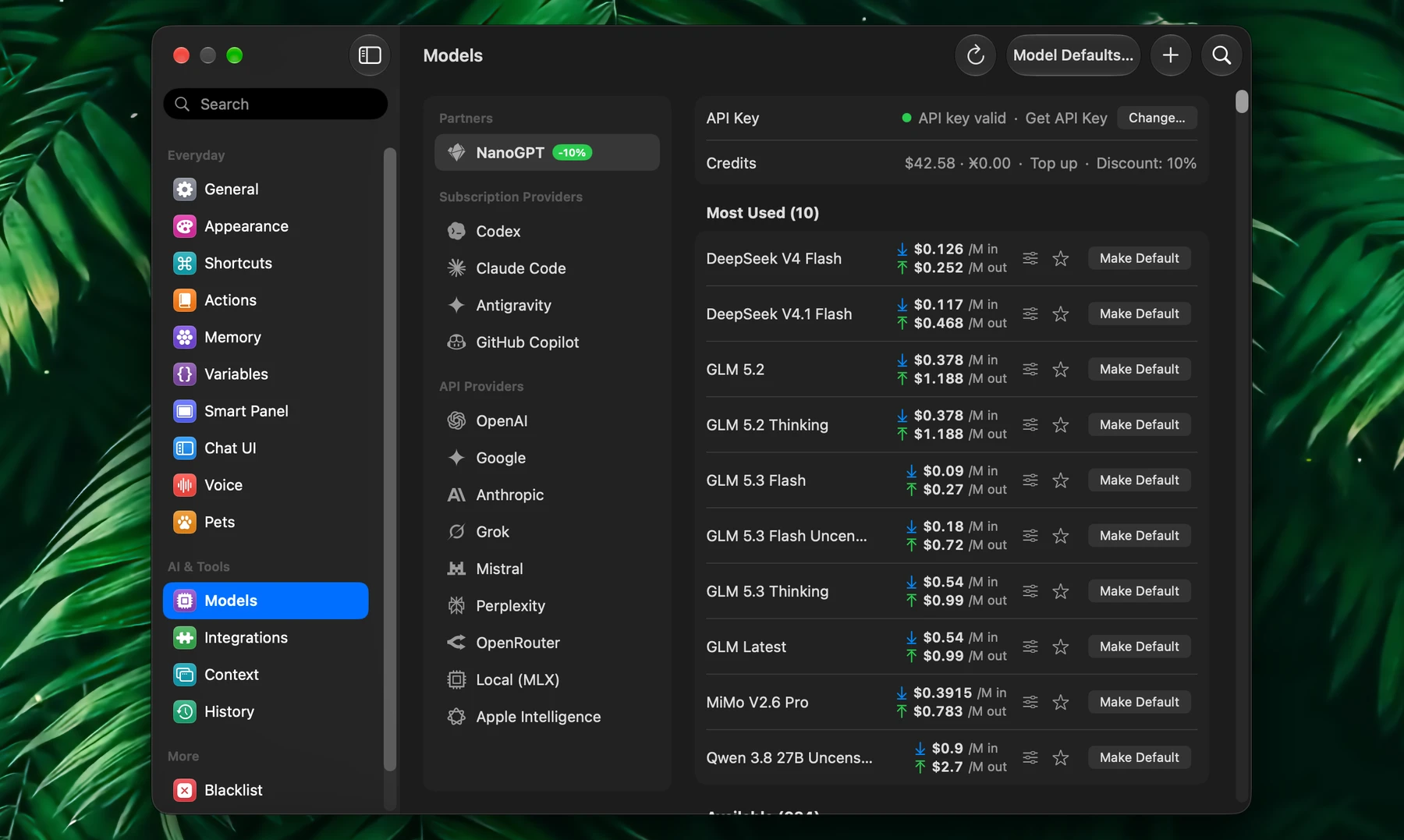
Task: Open the Anthropic provider
Action: click(547, 494)
